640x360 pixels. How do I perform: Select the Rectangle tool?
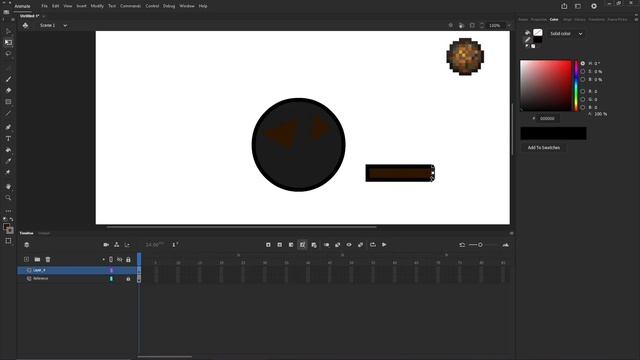tap(8, 102)
